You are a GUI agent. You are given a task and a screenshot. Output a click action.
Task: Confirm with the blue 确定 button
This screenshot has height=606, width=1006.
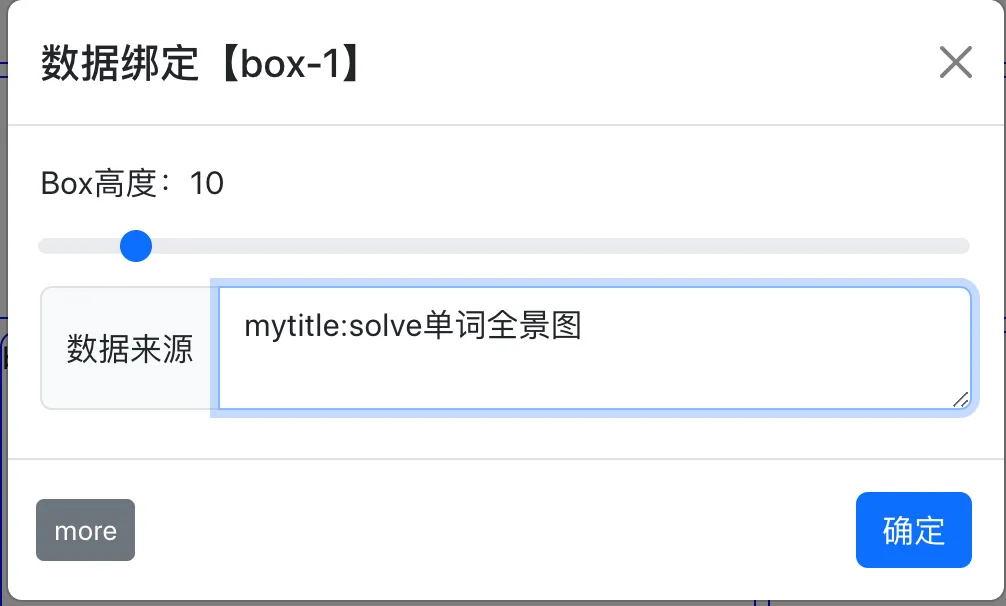(x=913, y=530)
